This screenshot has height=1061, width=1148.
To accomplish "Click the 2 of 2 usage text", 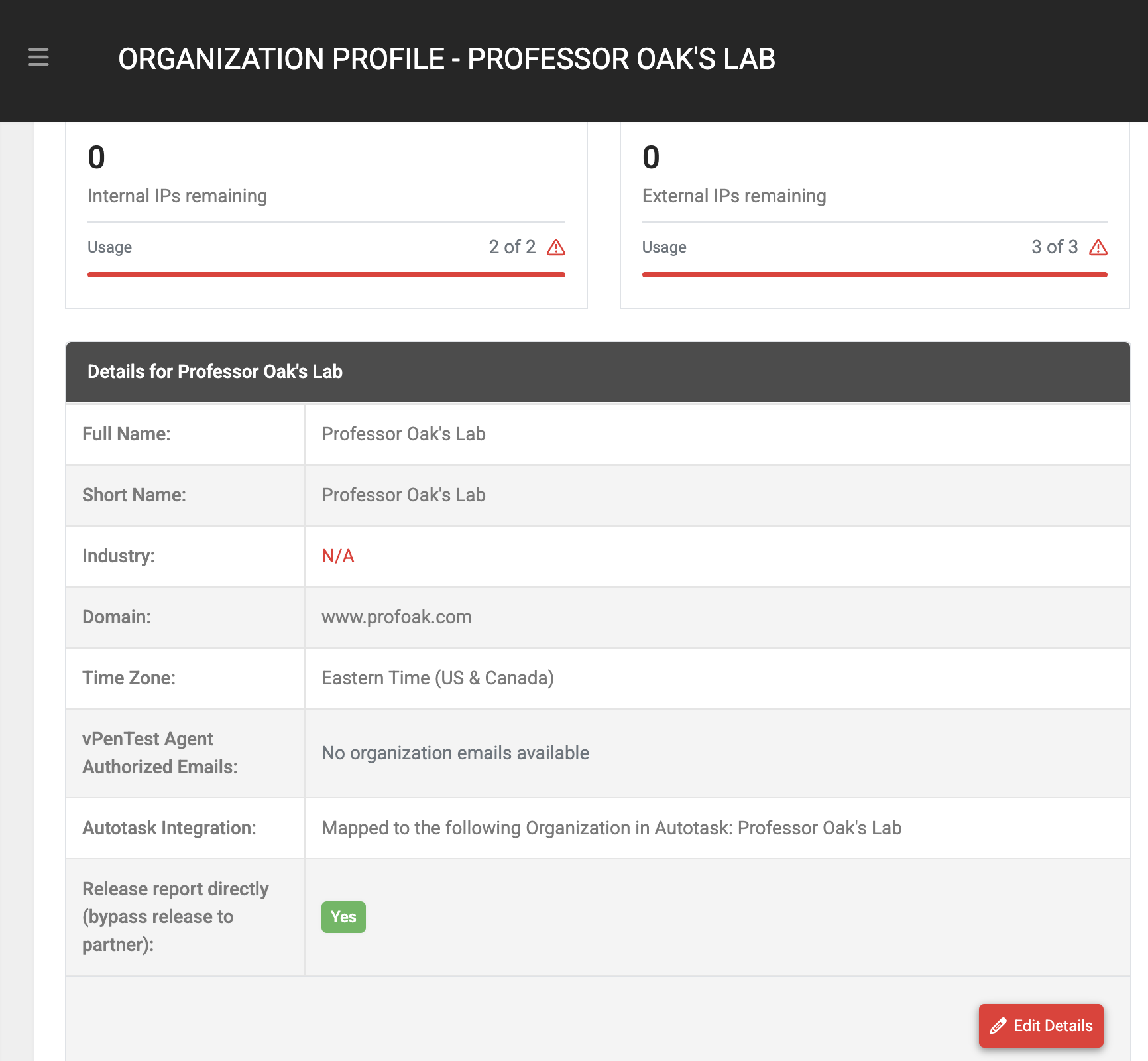I will click(512, 247).
